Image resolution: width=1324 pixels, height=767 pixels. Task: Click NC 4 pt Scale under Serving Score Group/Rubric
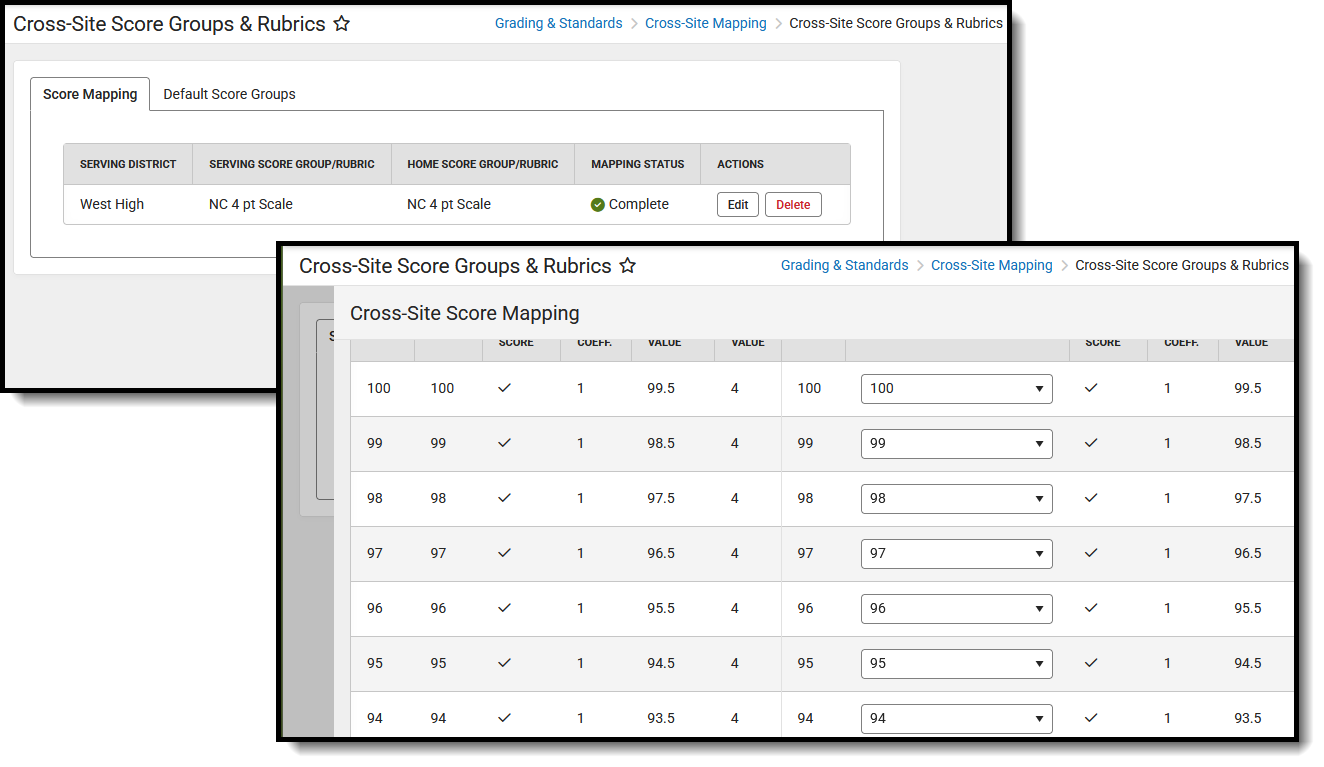251,204
